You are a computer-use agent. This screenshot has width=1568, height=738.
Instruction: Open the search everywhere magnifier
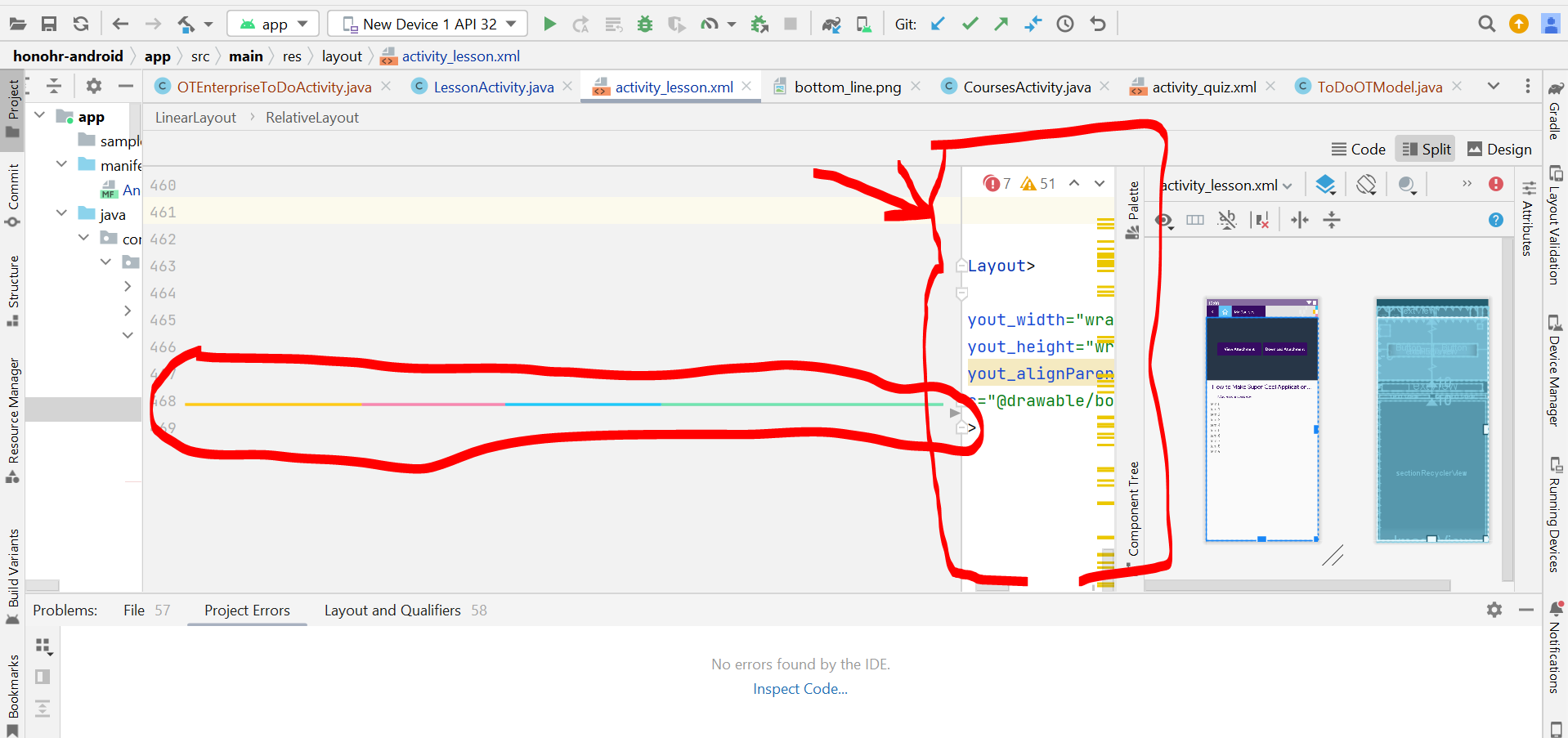point(1486,25)
